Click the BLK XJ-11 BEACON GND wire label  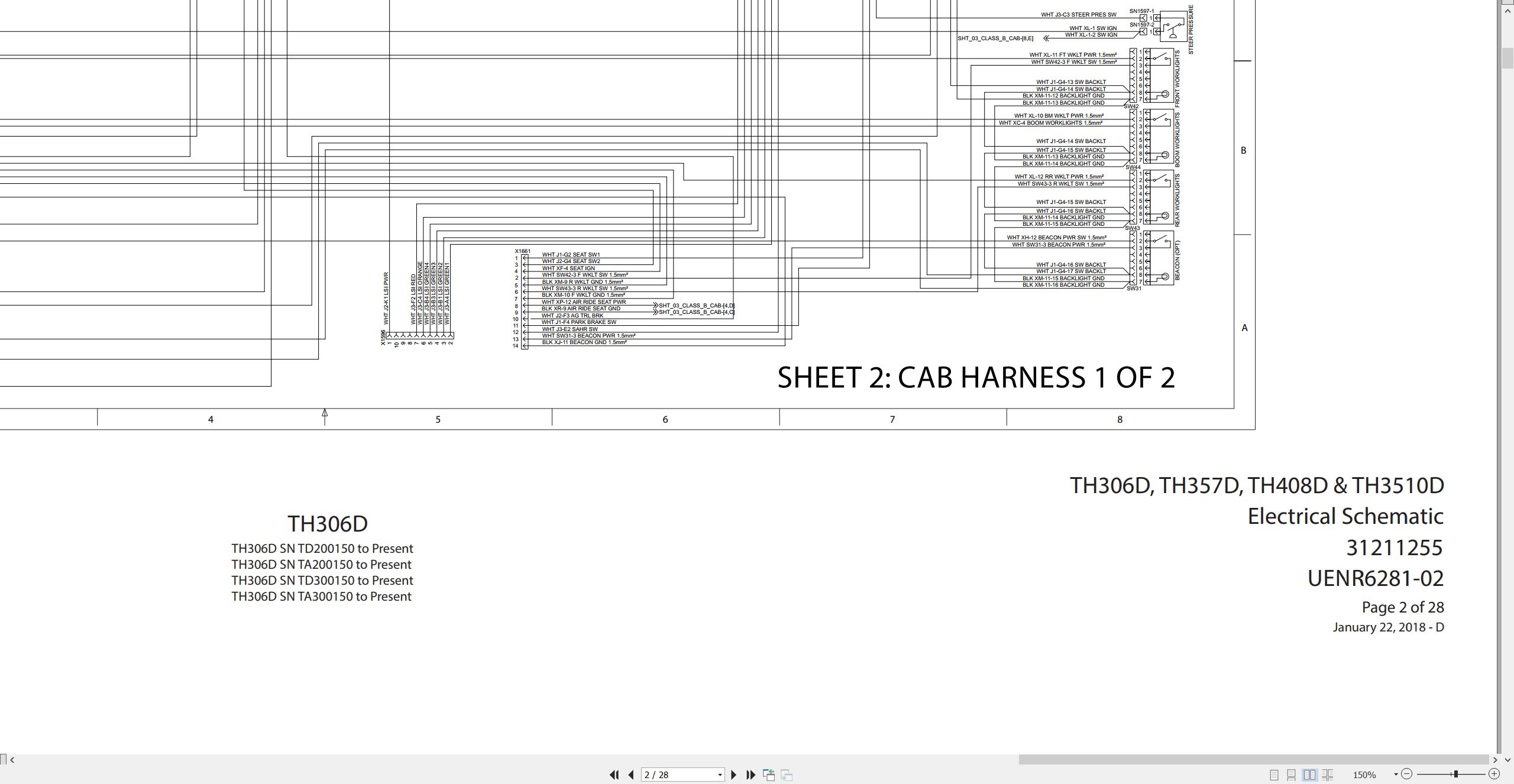tap(584, 342)
